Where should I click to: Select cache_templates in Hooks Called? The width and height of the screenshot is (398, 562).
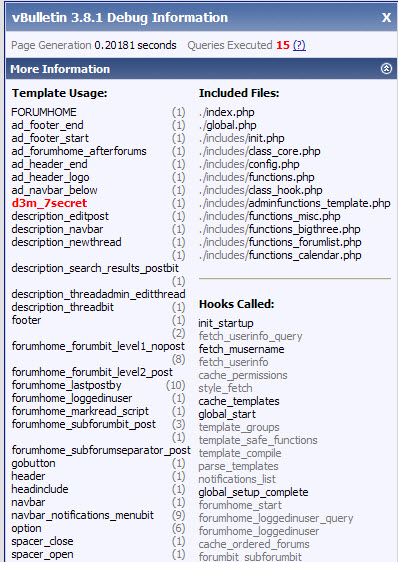(x=239, y=401)
